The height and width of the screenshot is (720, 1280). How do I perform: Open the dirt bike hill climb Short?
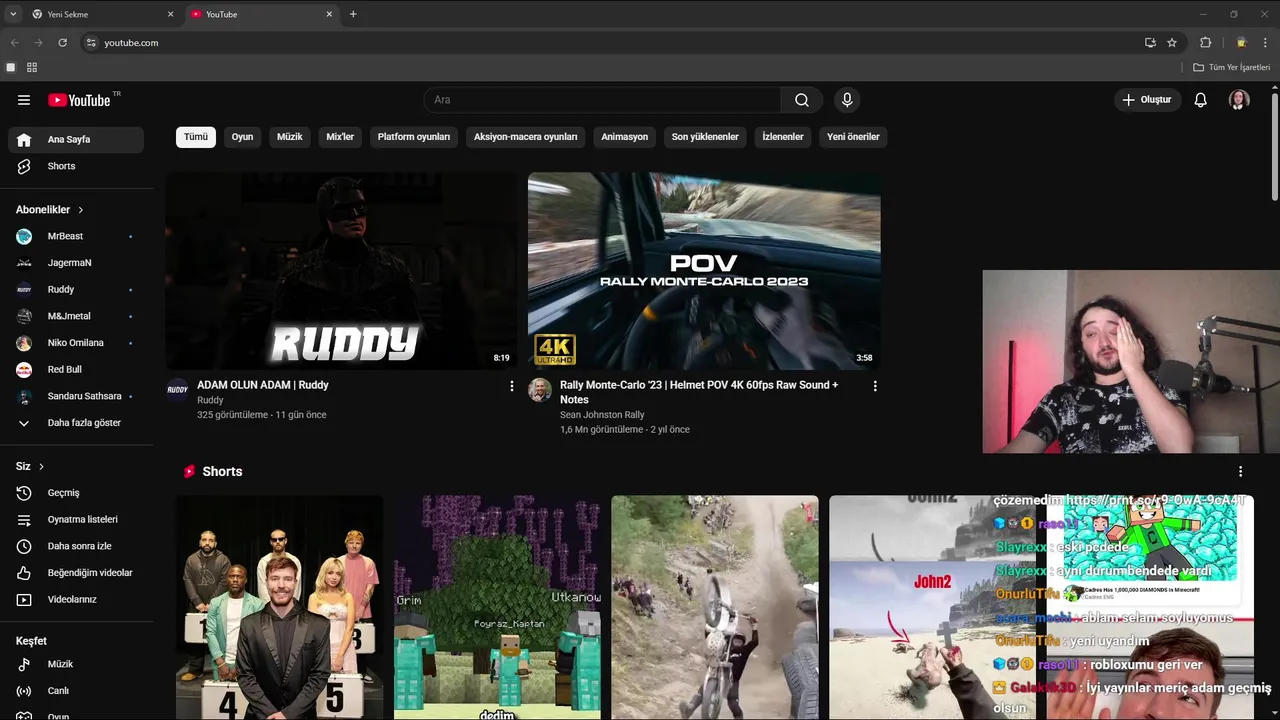(x=715, y=607)
